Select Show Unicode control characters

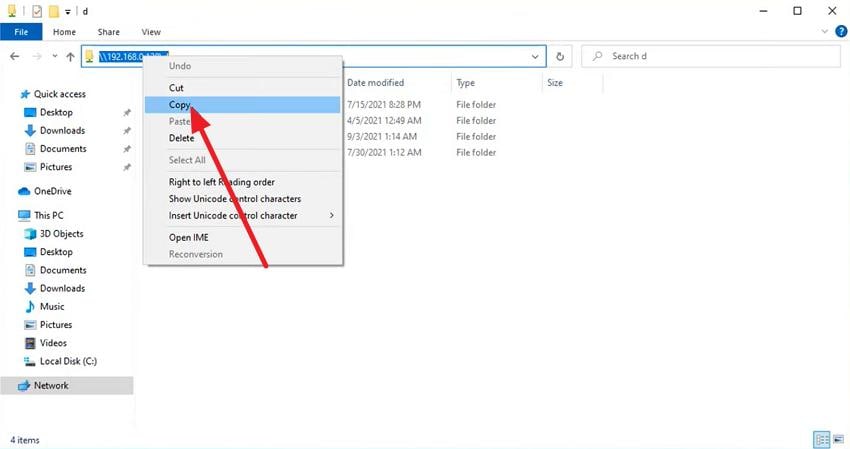[243, 199]
